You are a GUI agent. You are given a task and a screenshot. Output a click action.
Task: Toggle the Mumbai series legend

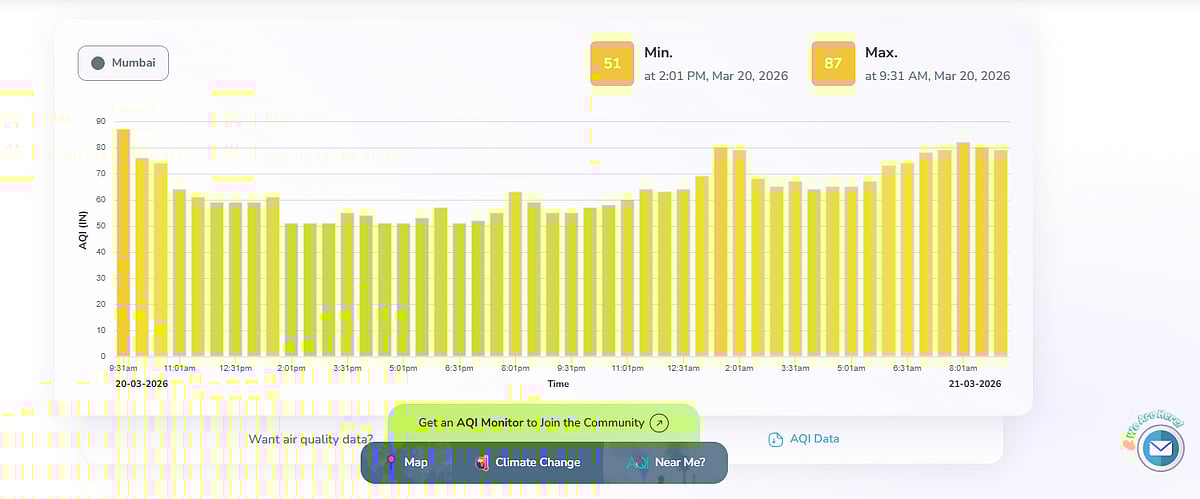point(124,63)
